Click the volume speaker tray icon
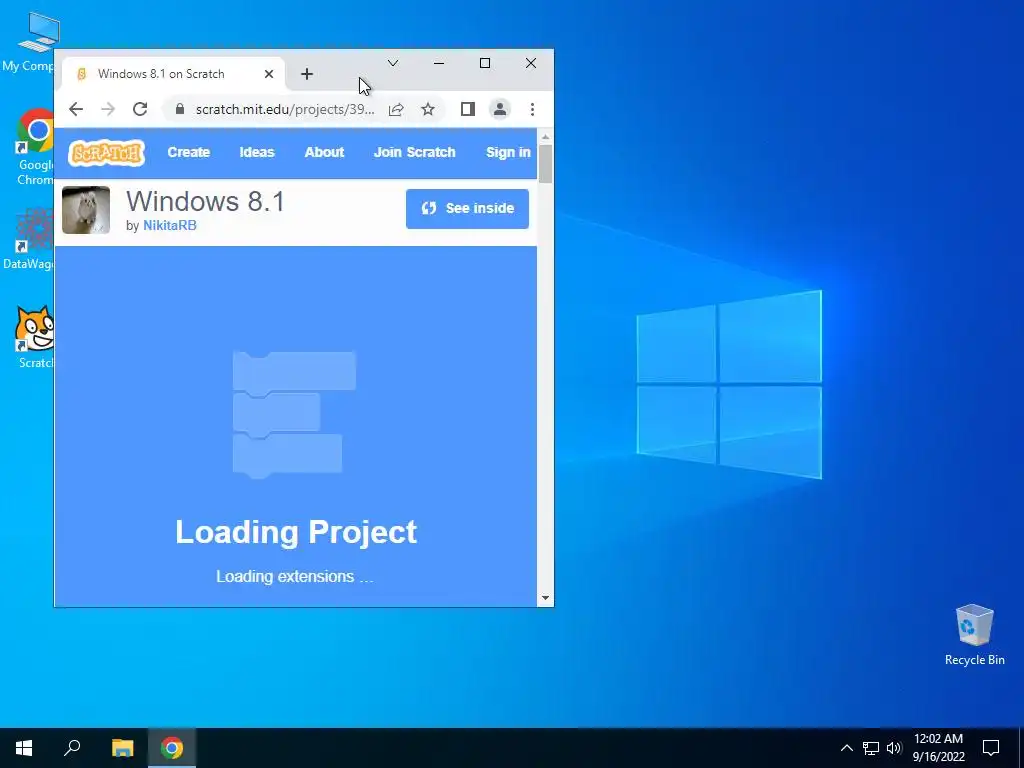The height and width of the screenshot is (768, 1024). (894, 748)
